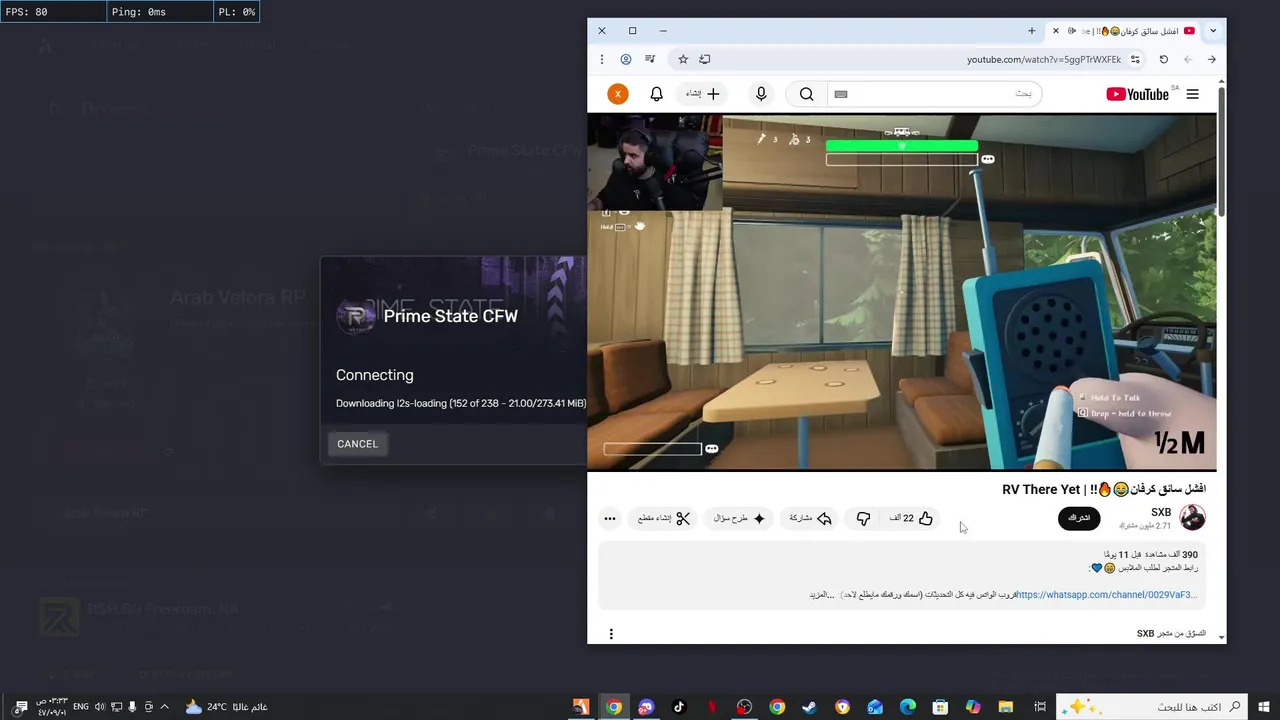The height and width of the screenshot is (720, 1280).
Task: Share the video
Action: tap(811, 518)
